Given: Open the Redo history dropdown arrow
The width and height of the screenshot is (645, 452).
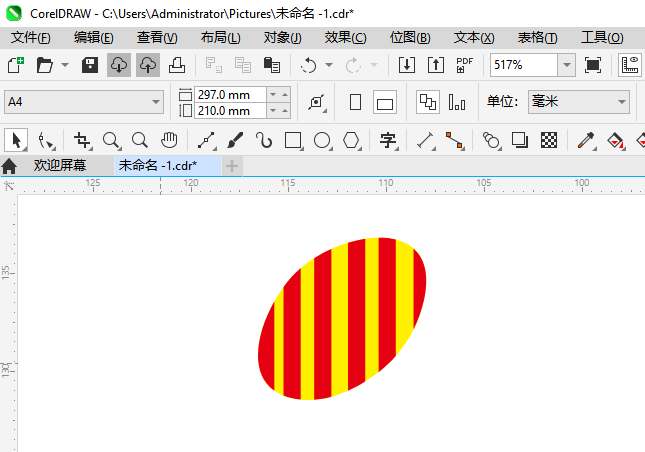Looking at the screenshot, I should (x=374, y=65).
